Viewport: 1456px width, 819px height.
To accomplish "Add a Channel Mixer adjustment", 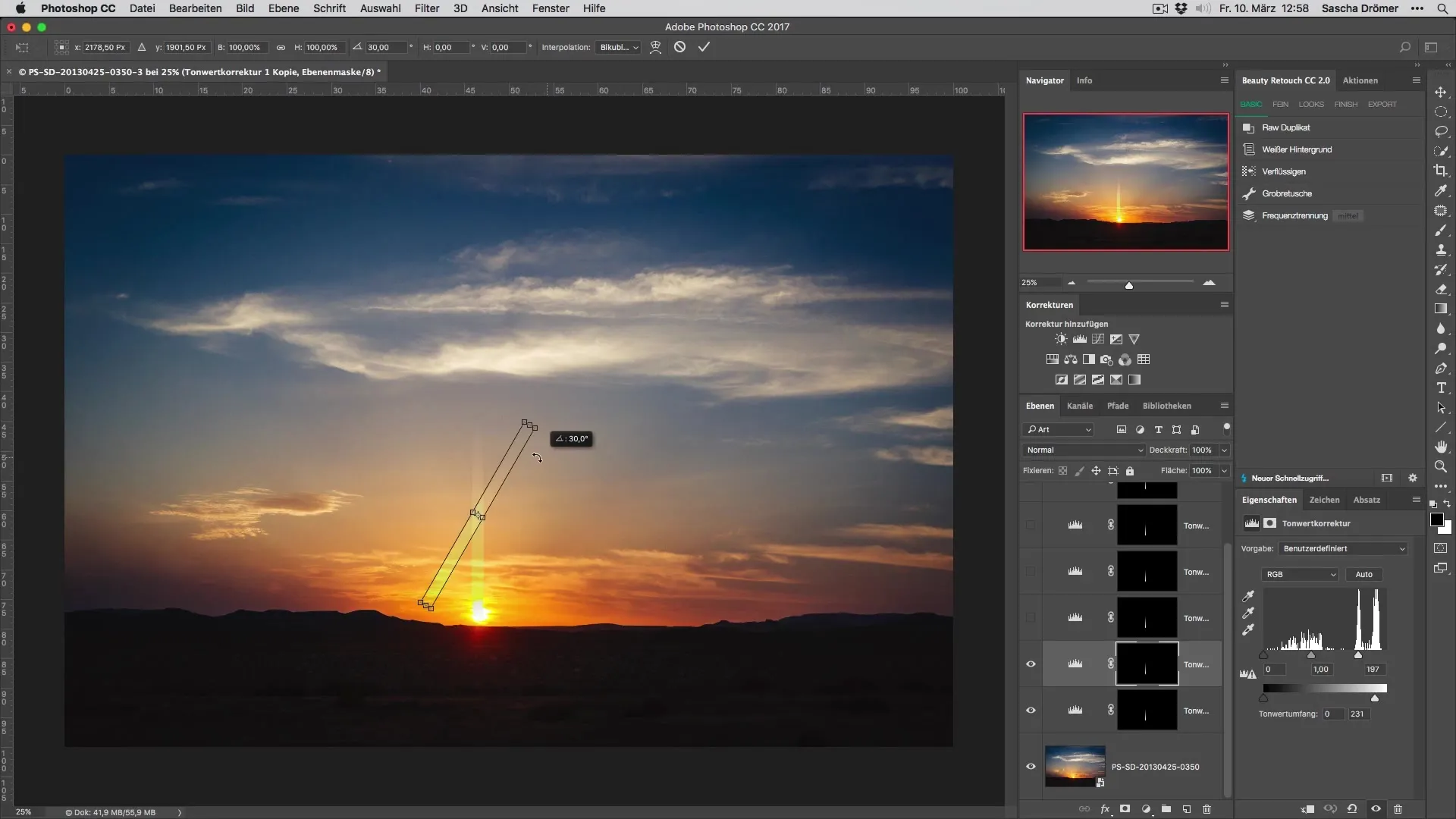I will [x=1125, y=359].
